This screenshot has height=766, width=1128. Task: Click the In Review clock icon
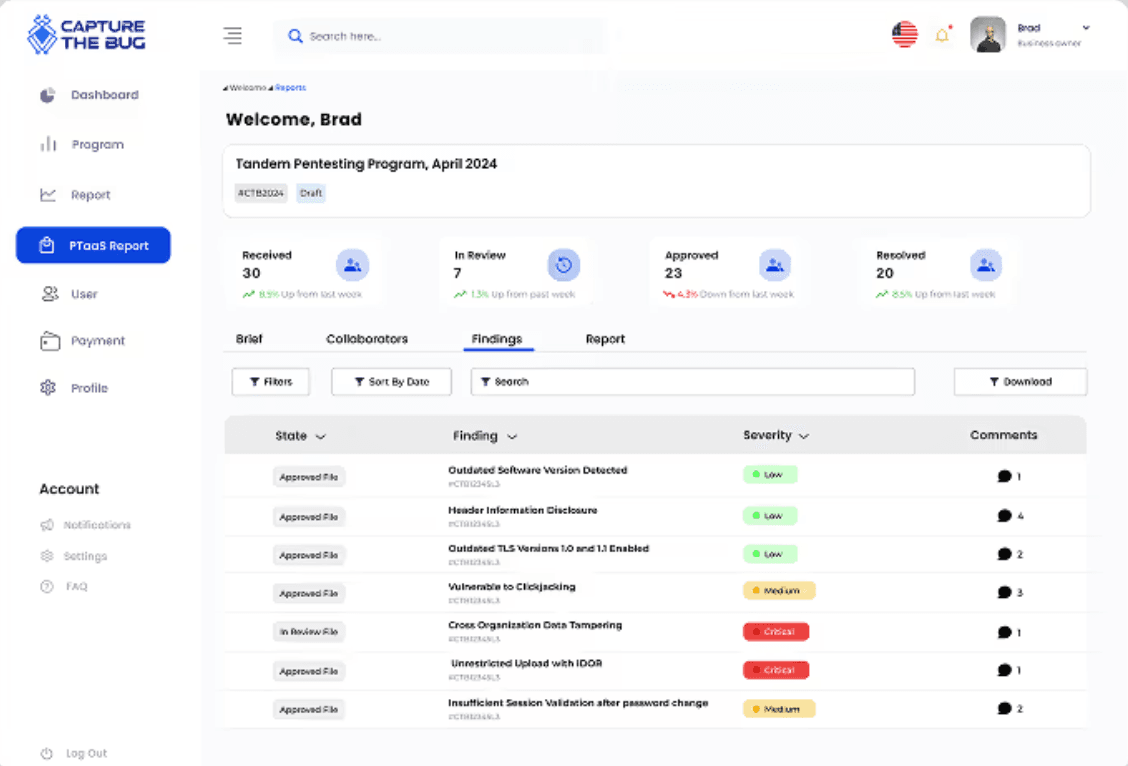(563, 265)
